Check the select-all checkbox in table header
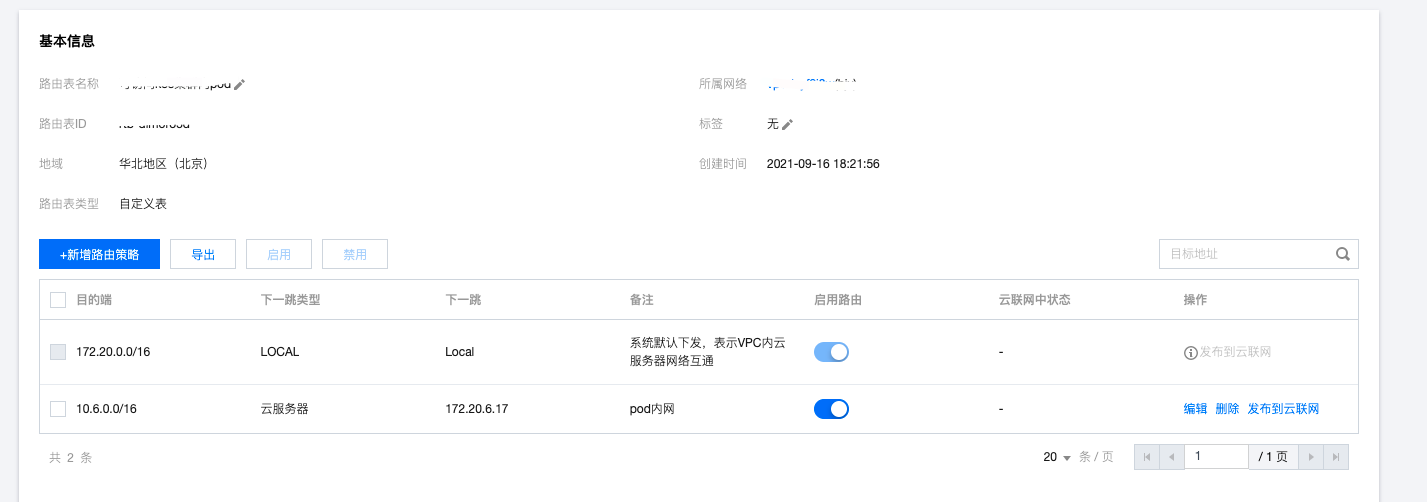Screen dimensions: 1427x502 coord(58,300)
